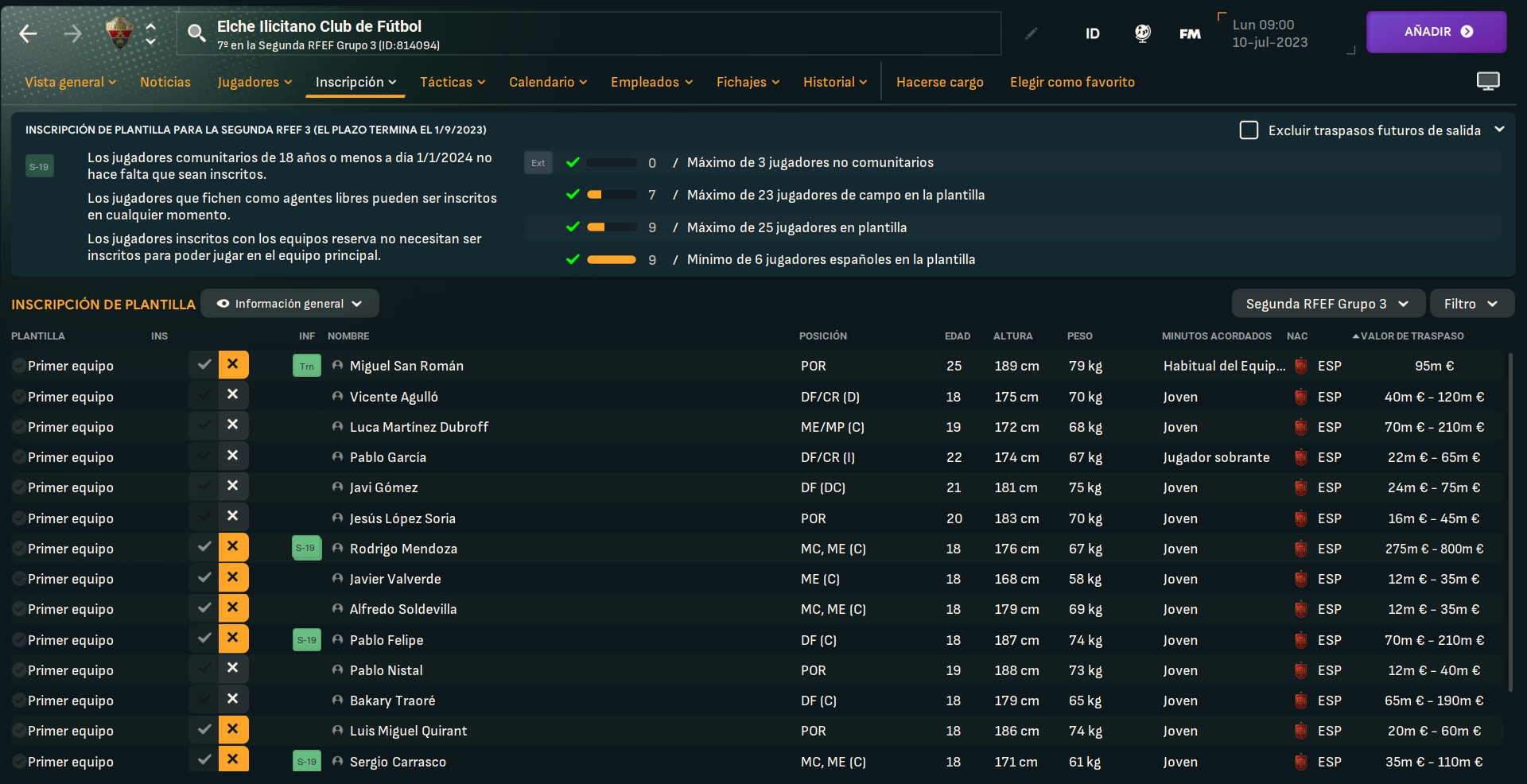The height and width of the screenshot is (784, 1527).
Task: Click full bar for Spanish players minimum
Action: click(611, 259)
